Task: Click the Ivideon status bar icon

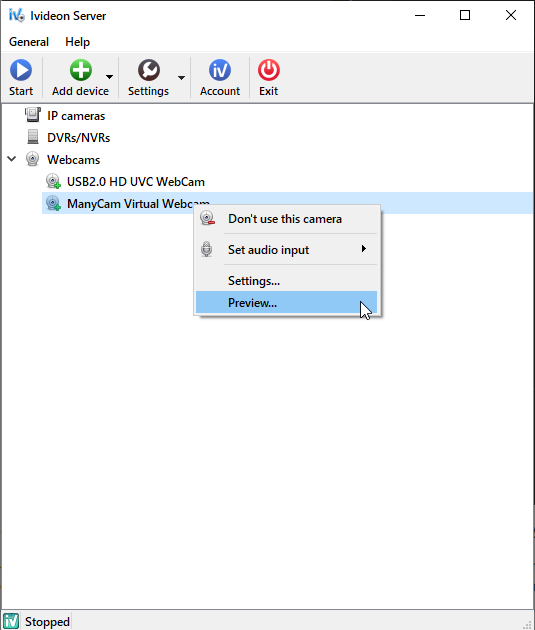Action: (11, 621)
